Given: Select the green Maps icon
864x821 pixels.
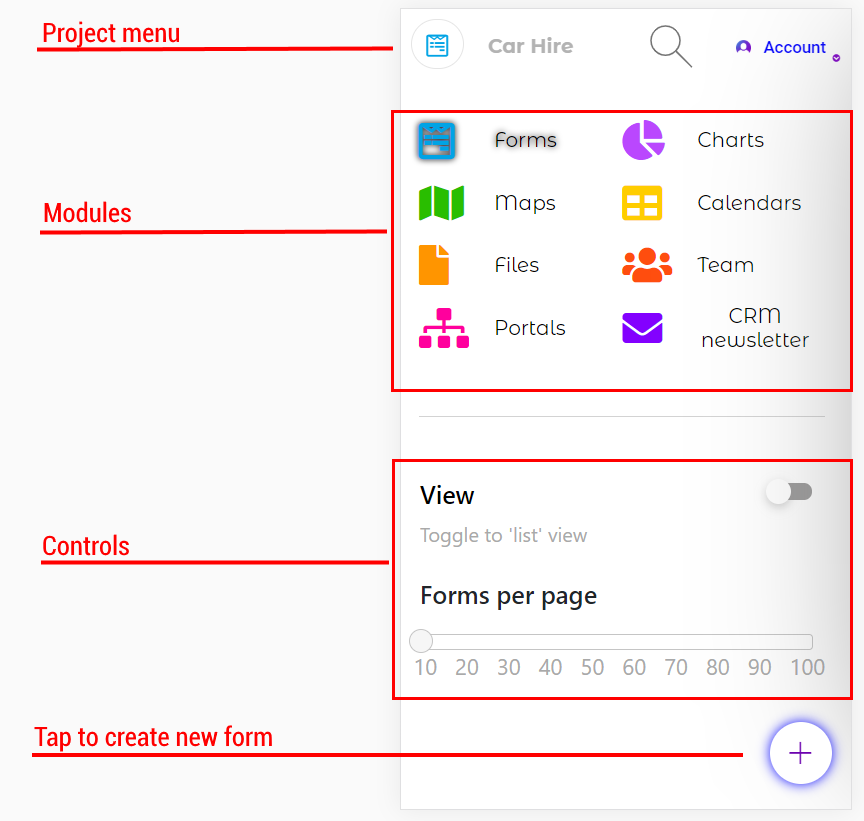Looking at the screenshot, I should pos(441,203).
